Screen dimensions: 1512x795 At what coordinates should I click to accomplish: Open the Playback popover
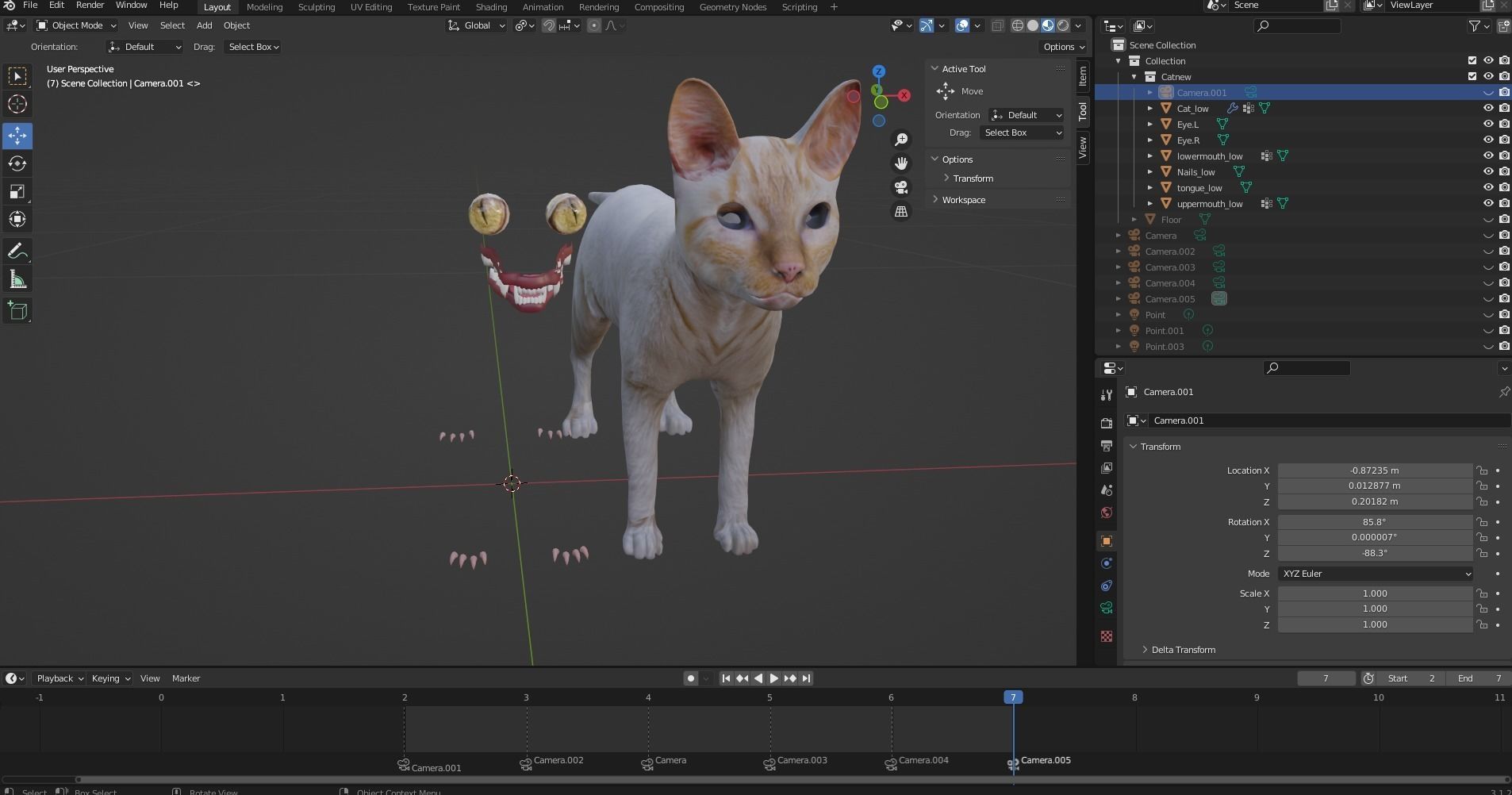point(60,678)
